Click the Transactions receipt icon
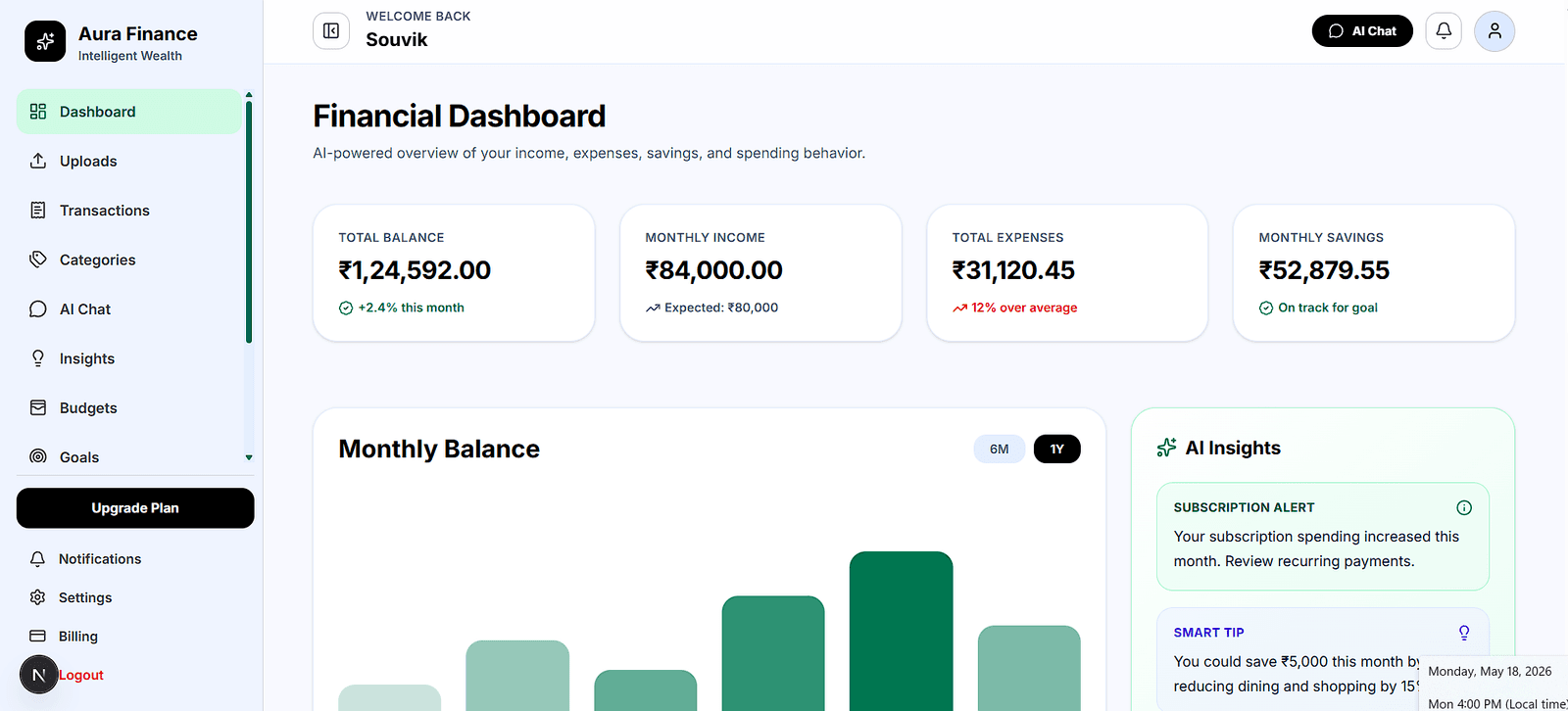Viewport: 1568px width, 711px height. 38,211
